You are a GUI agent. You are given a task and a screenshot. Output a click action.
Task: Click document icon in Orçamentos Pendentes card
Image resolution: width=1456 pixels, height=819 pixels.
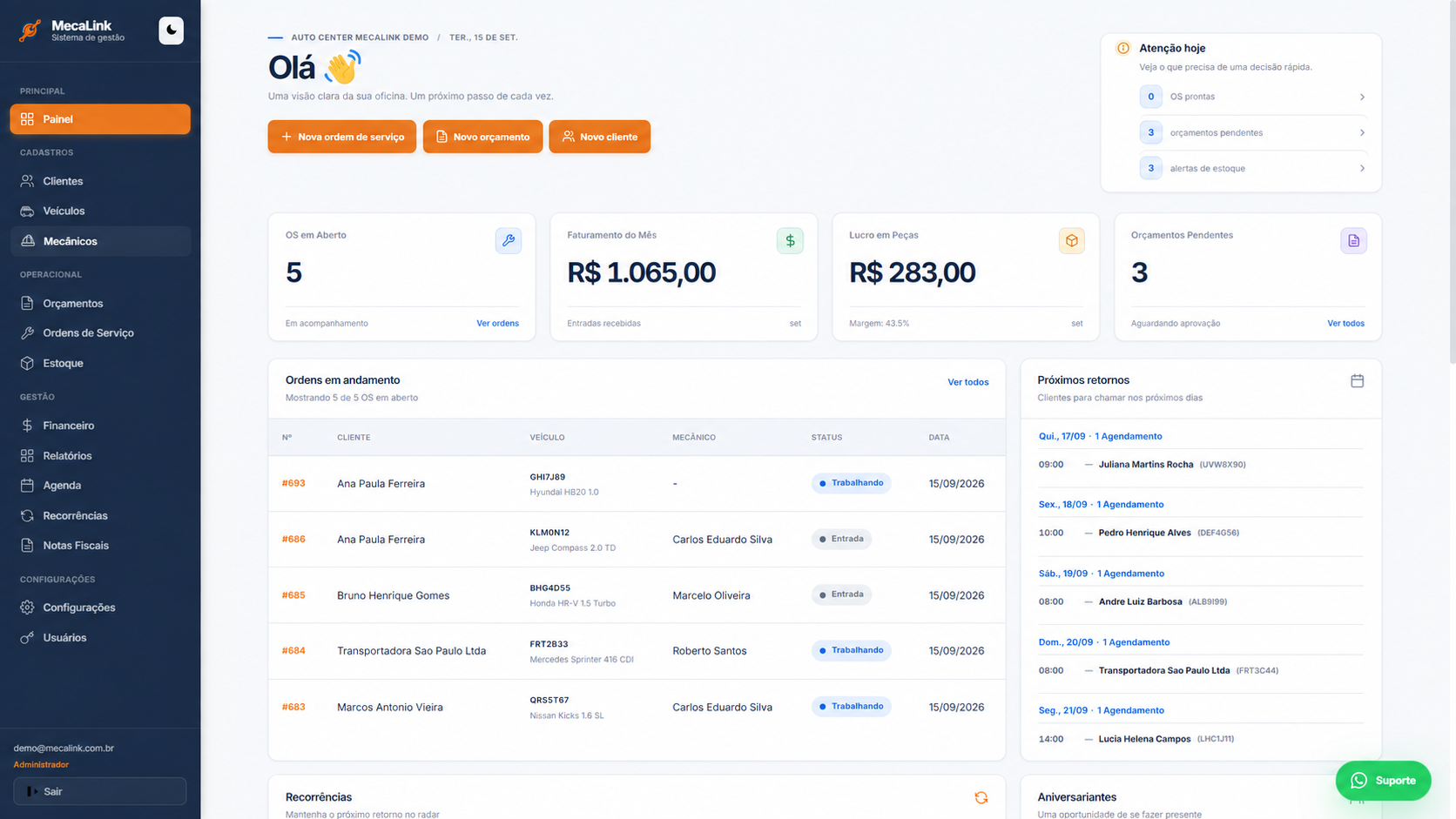[x=1353, y=240]
